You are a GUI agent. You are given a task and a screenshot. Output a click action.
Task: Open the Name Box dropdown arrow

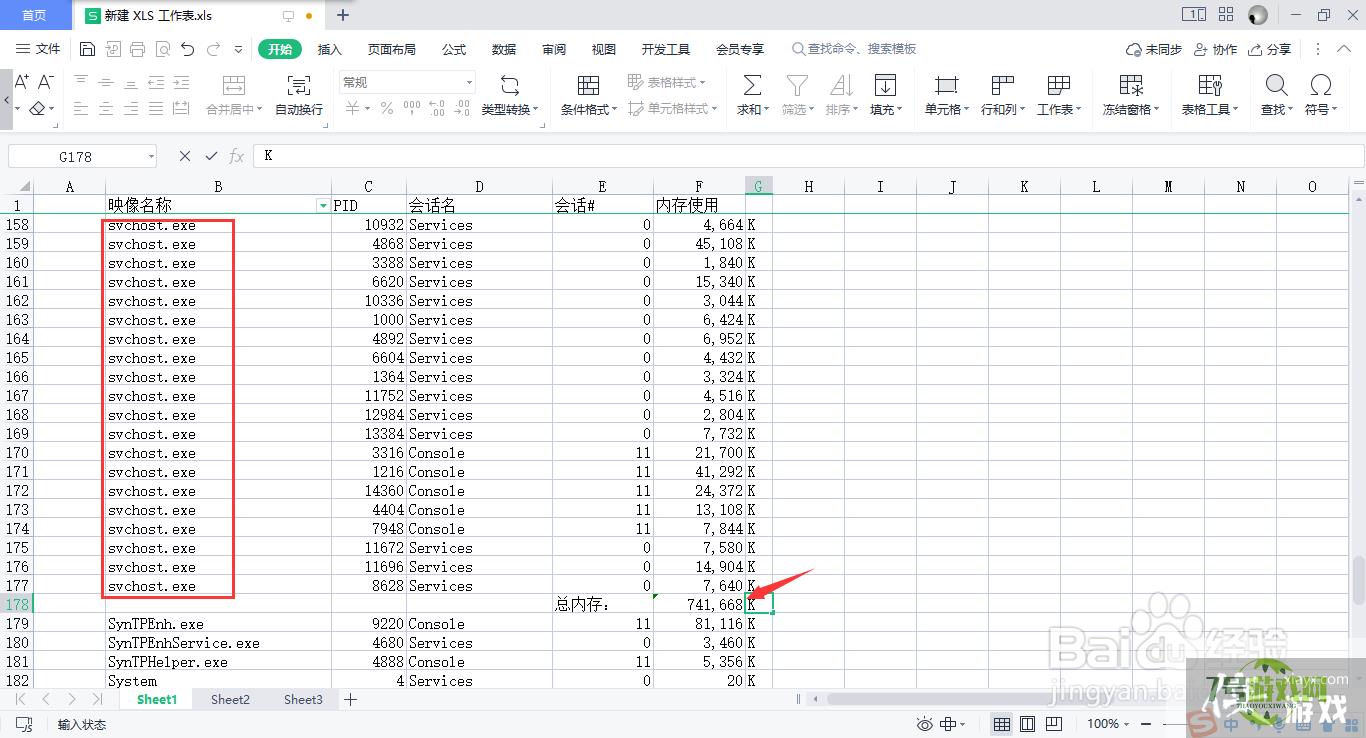point(151,156)
